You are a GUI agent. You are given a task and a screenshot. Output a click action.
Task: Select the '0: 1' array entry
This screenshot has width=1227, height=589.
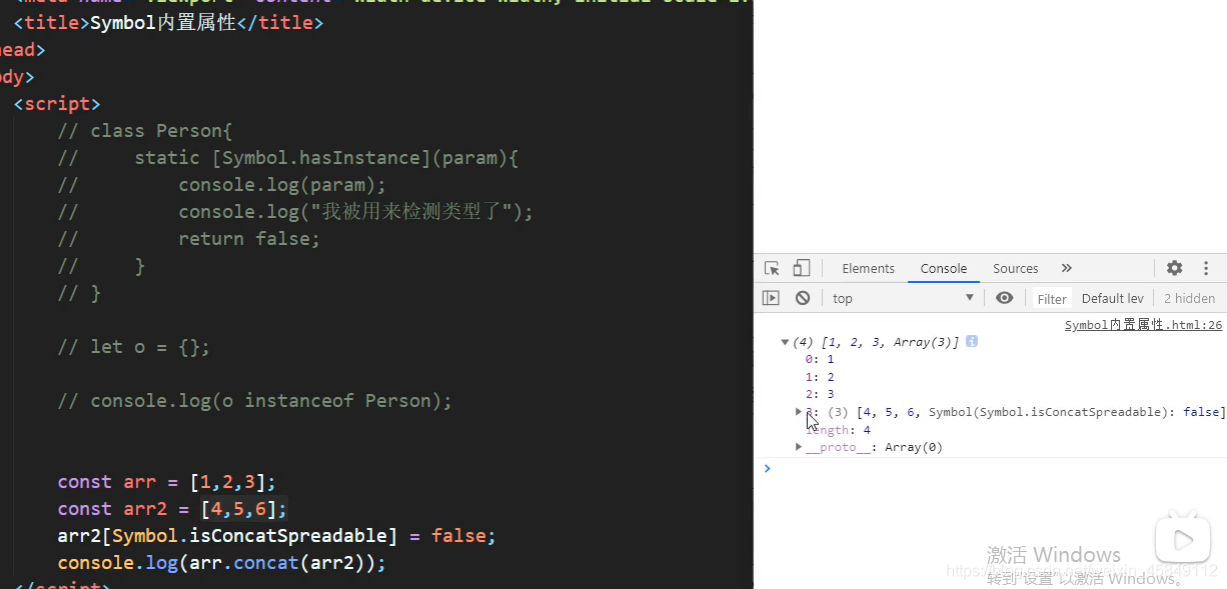tap(819, 359)
